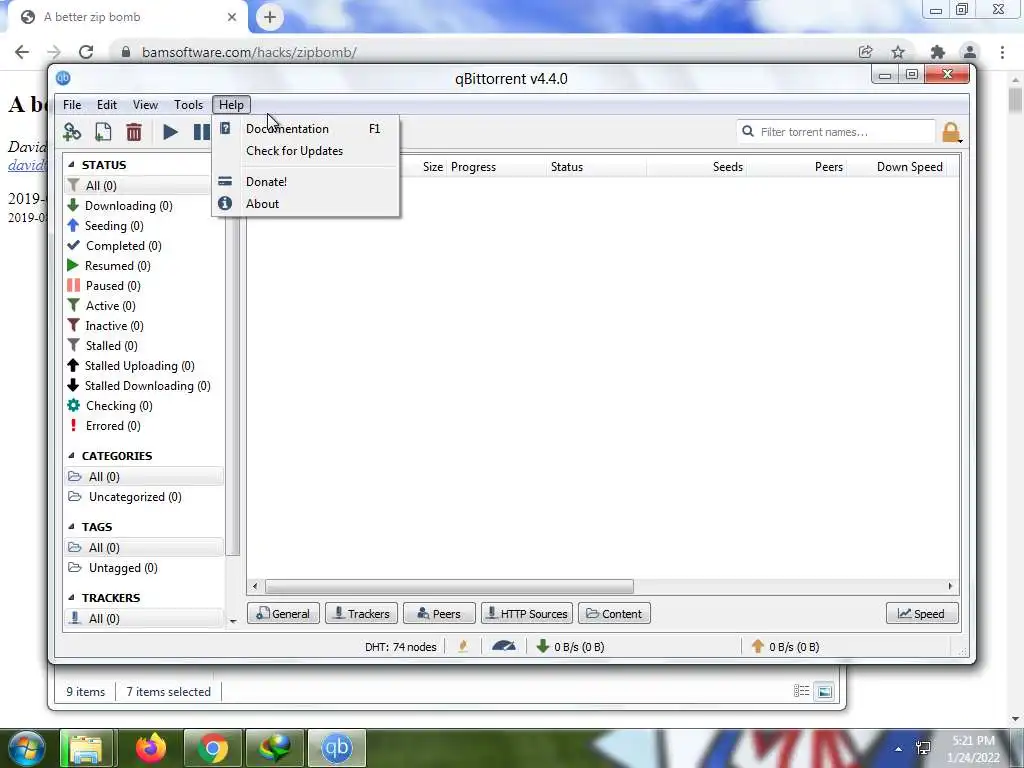Choose Check for Updates from Help menu
This screenshot has height=768, width=1024.
coord(306,151)
